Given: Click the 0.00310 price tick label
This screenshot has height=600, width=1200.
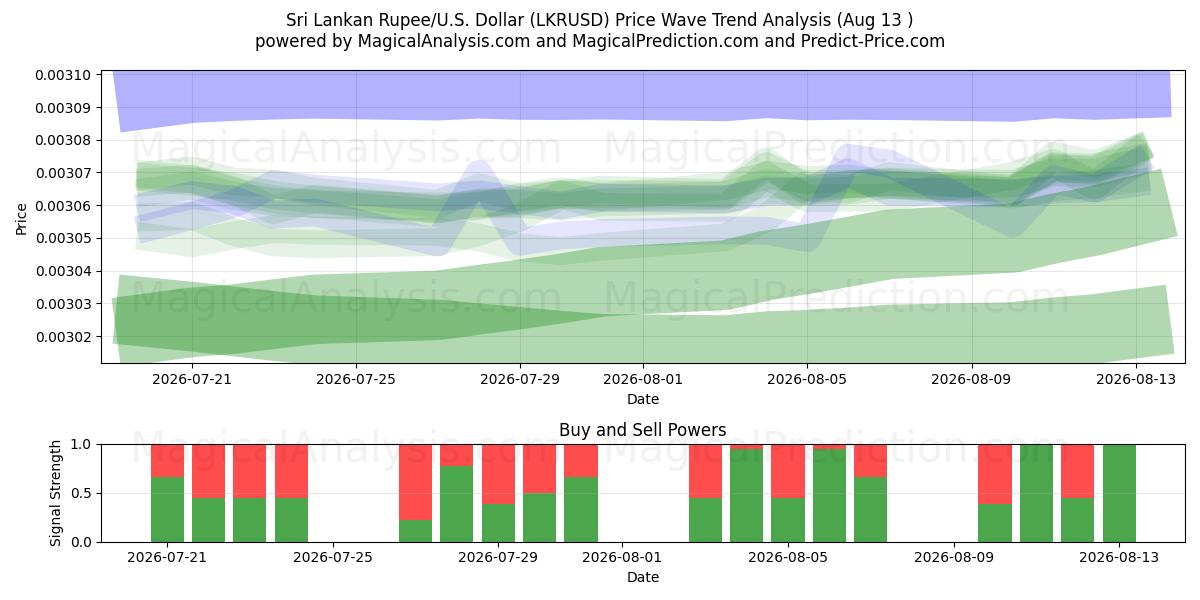Looking at the screenshot, I should pos(64,75).
